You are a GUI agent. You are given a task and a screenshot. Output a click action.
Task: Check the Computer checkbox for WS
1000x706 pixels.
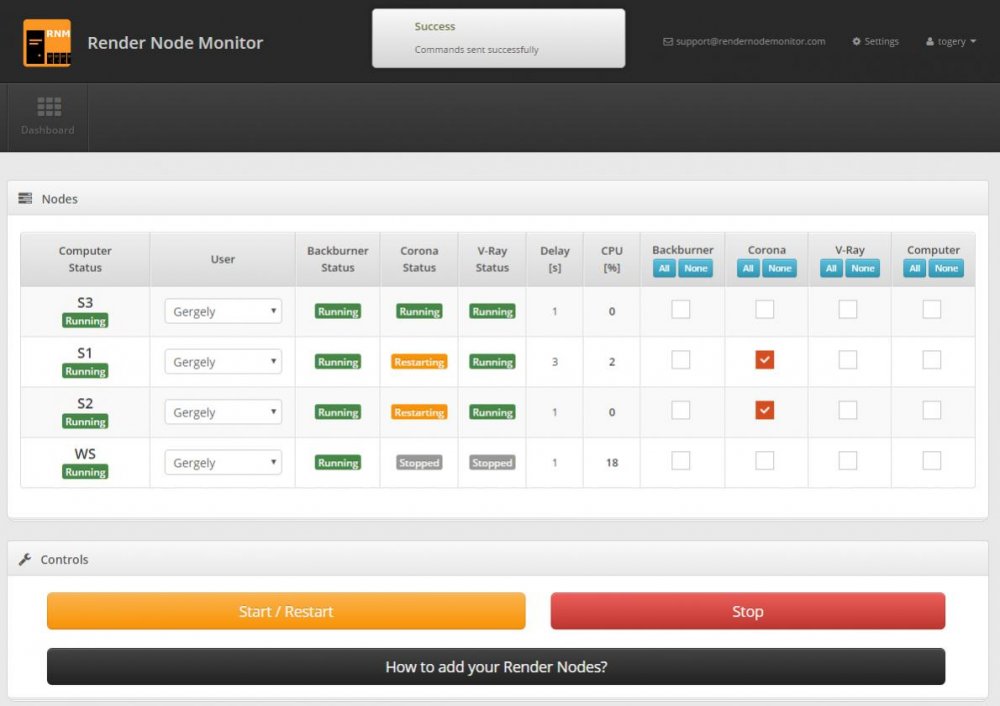click(932, 461)
